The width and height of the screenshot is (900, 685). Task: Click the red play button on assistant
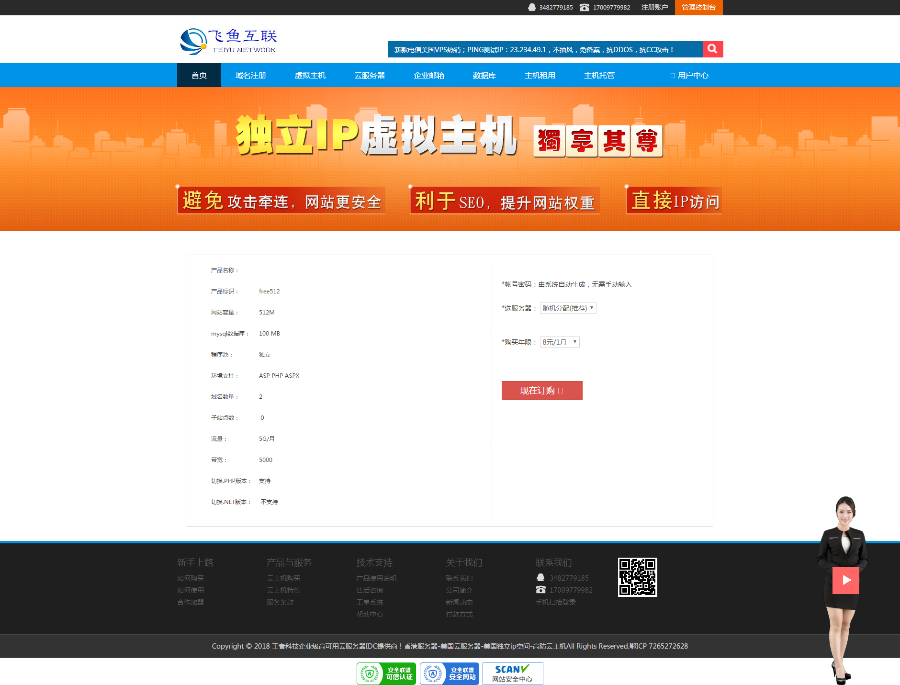(845, 580)
